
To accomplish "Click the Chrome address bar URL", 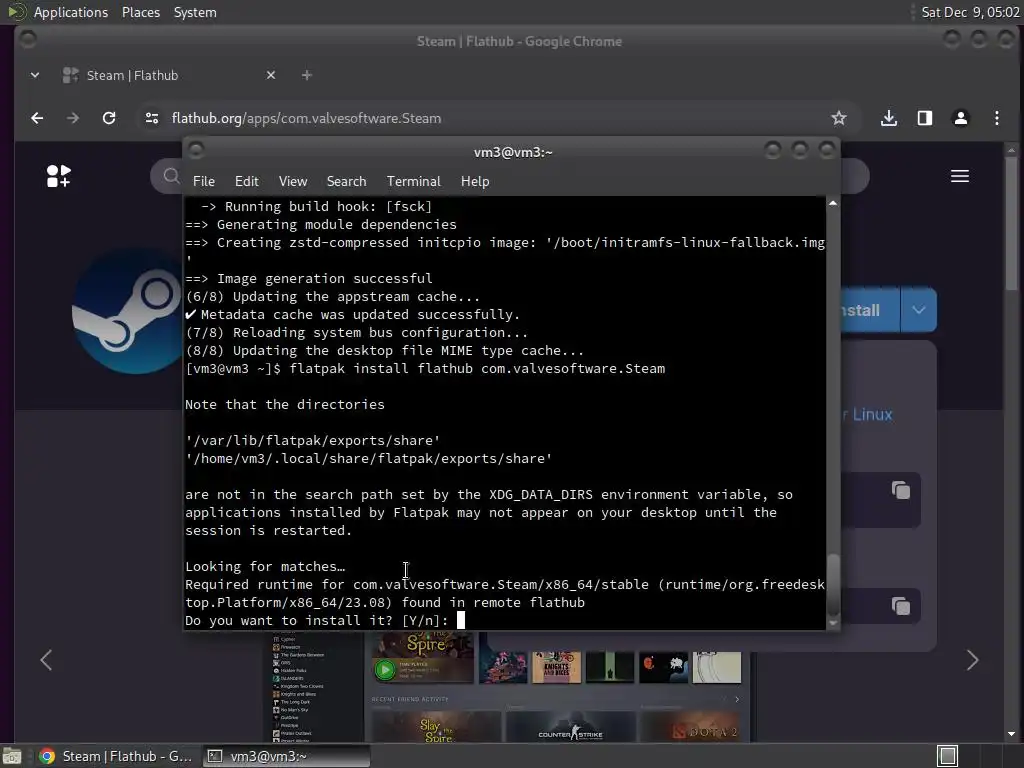I will [x=306, y=118].
